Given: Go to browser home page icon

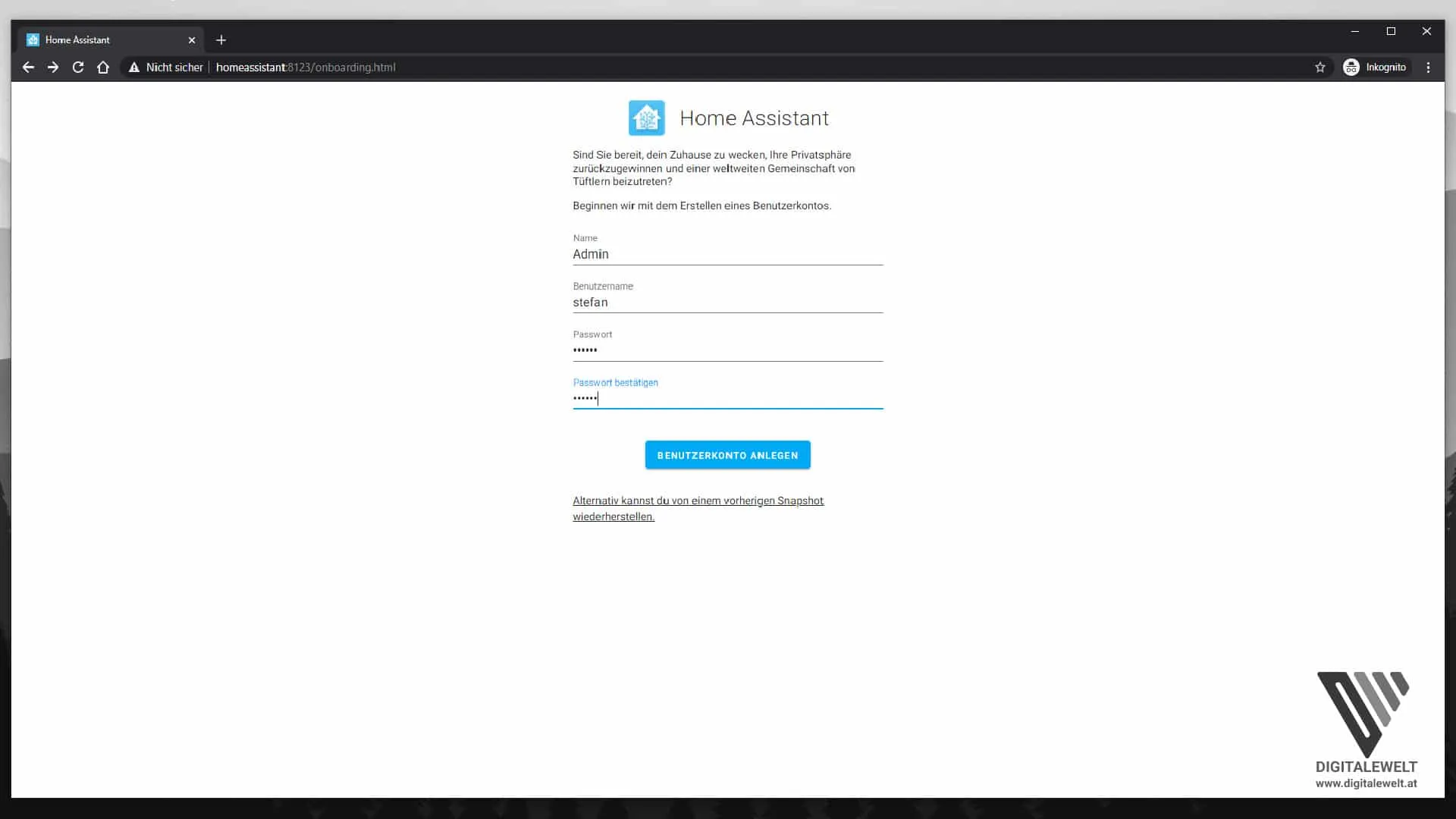Looking at the screenshot, I should click(x=103, y=67).
